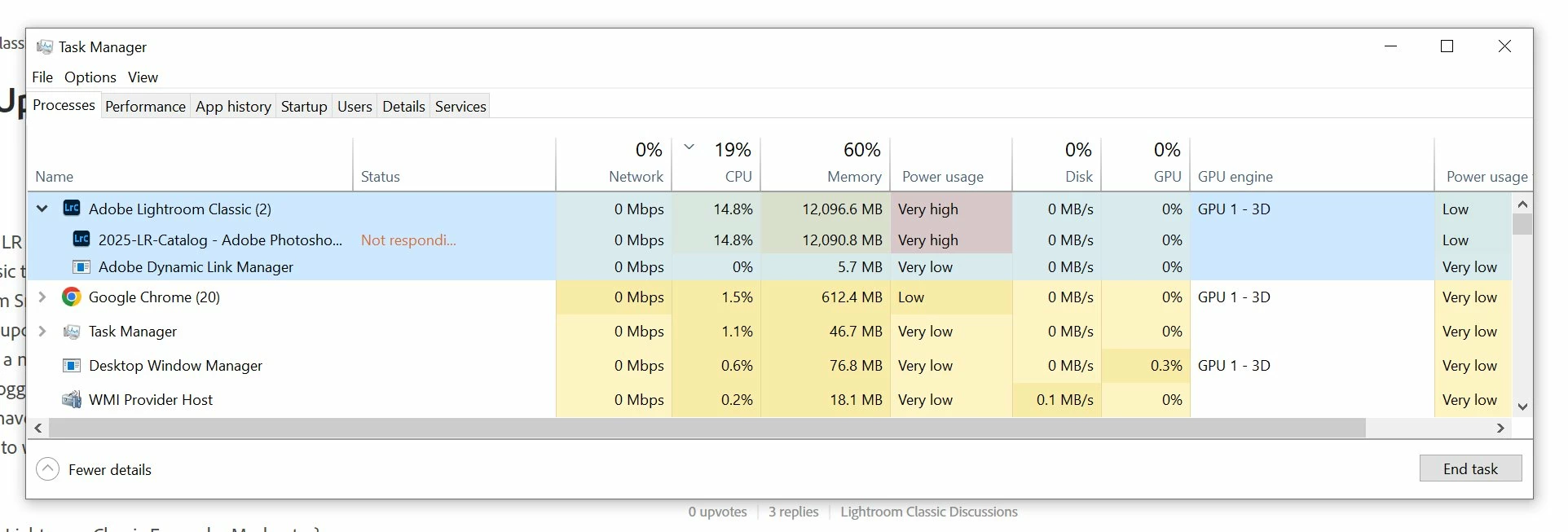Click Task Manager's 1.1% CPU value
This screenshot has width=1568, height=532.
(x=737, y=332)
